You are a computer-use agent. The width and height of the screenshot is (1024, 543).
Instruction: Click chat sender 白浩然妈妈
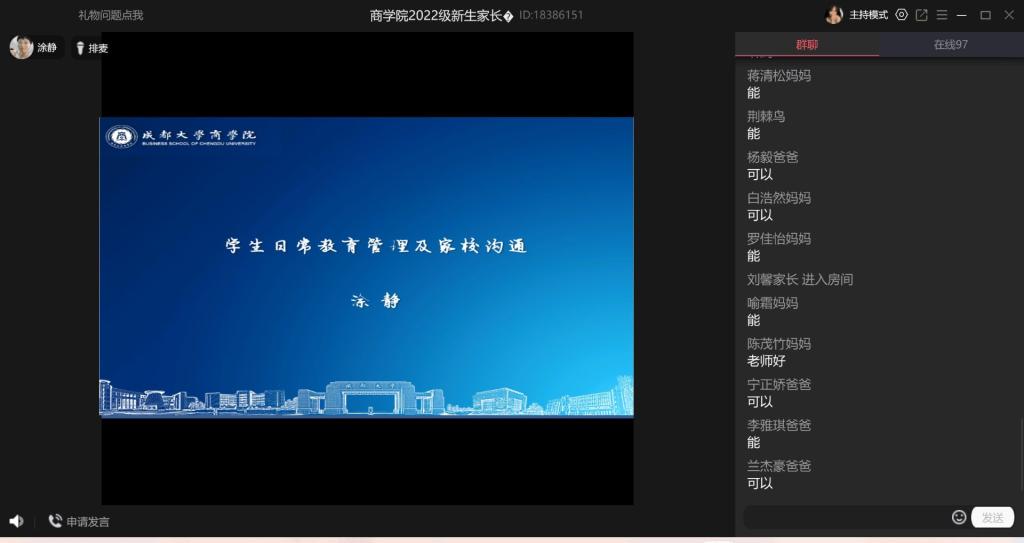click(x=779, y=197)
